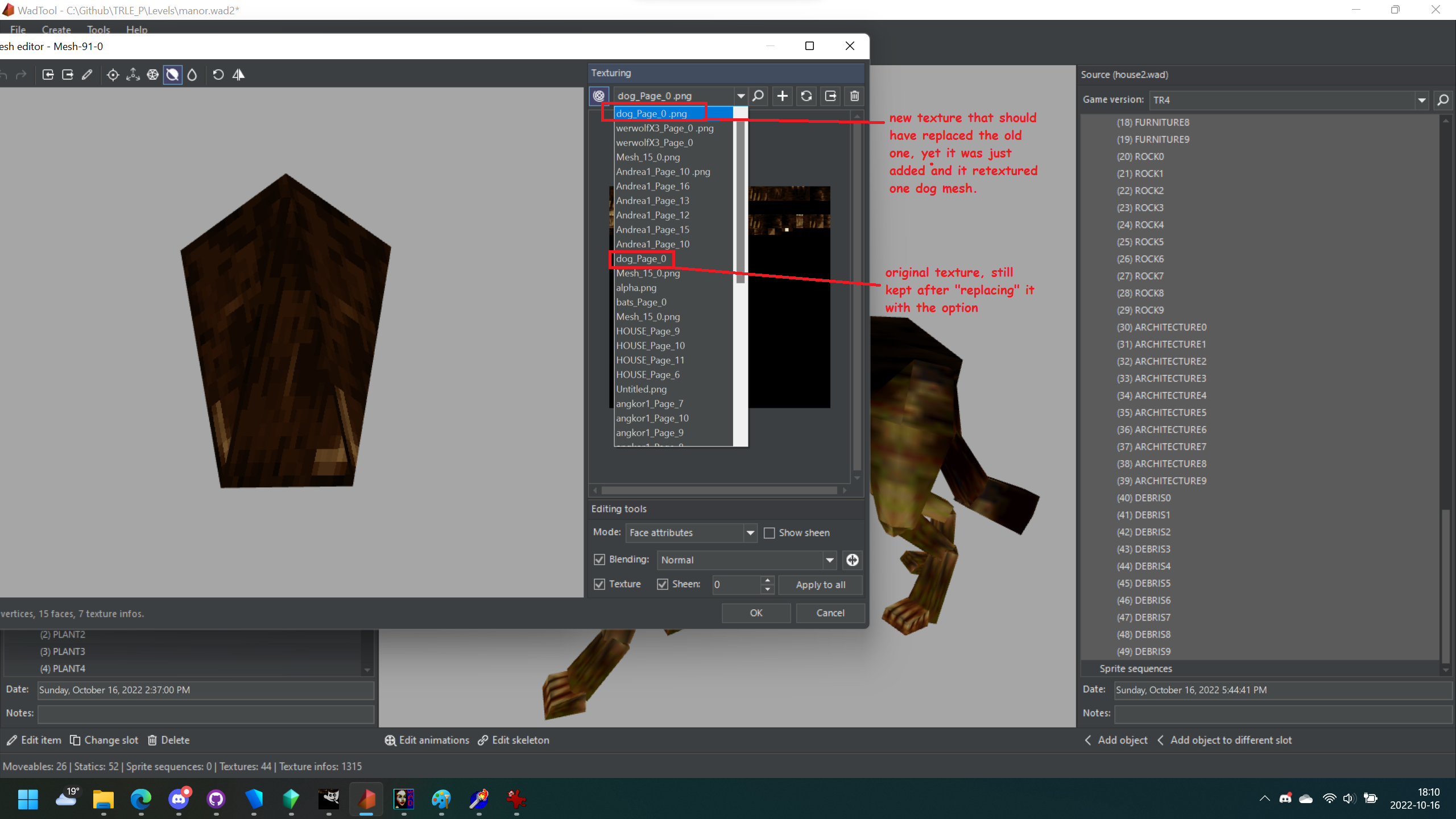
Task: Open the Tools menu
Action: pyautogui.click(x=98, y=30)
